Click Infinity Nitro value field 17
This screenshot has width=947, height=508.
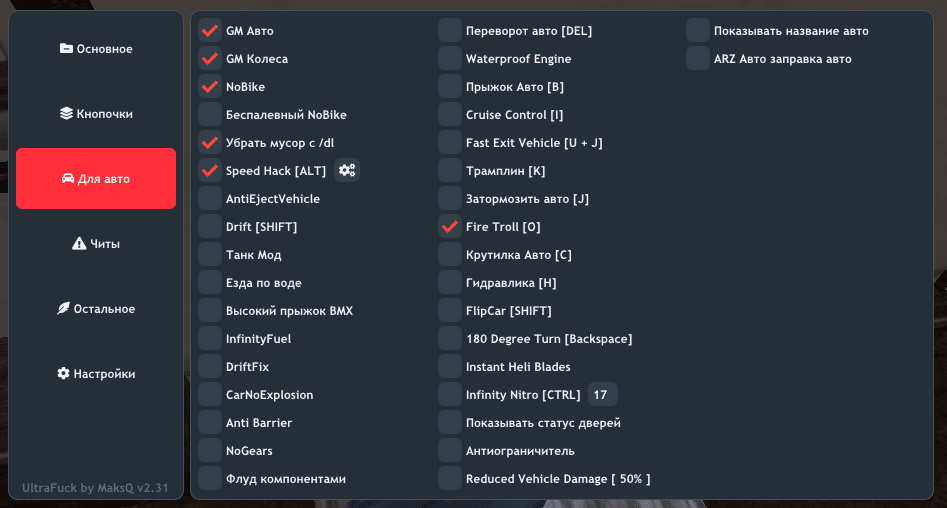(602, 395)
